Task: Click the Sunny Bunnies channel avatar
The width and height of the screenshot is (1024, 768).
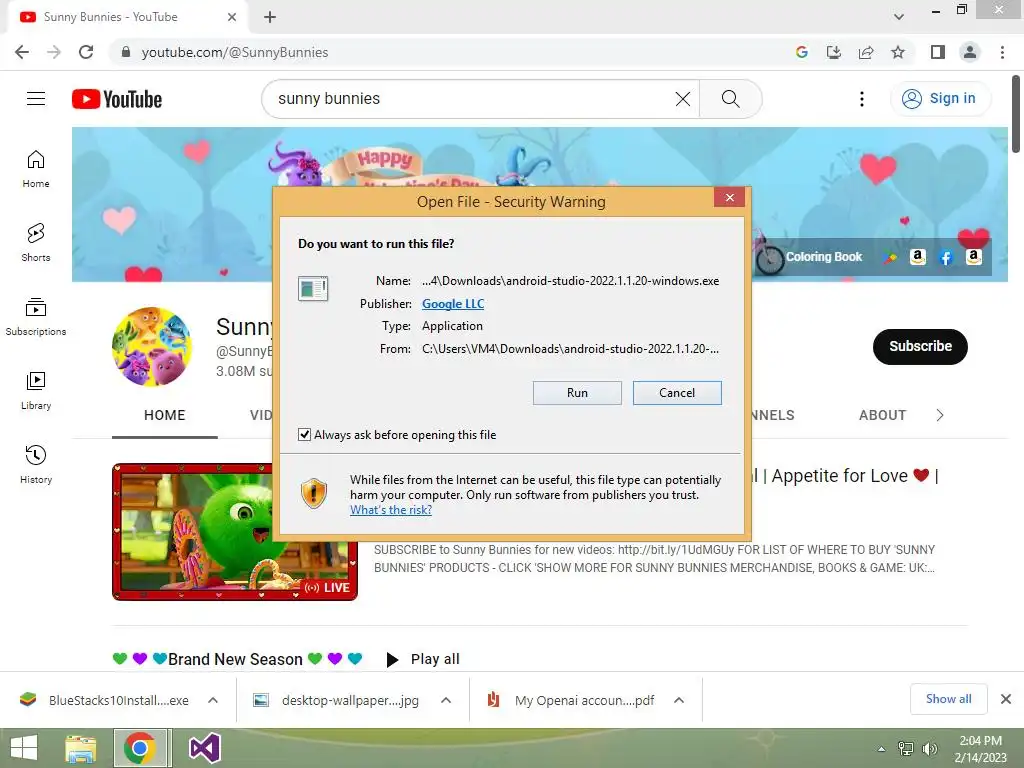Action: [152, 346]
